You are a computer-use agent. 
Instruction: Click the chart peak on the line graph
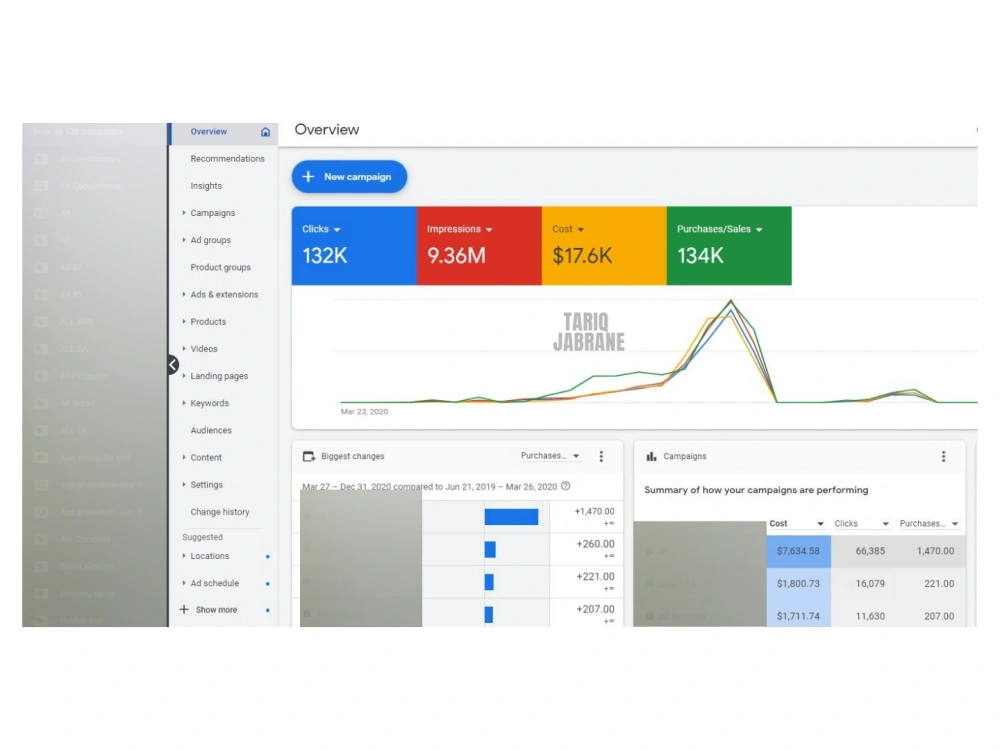point(731,301)
